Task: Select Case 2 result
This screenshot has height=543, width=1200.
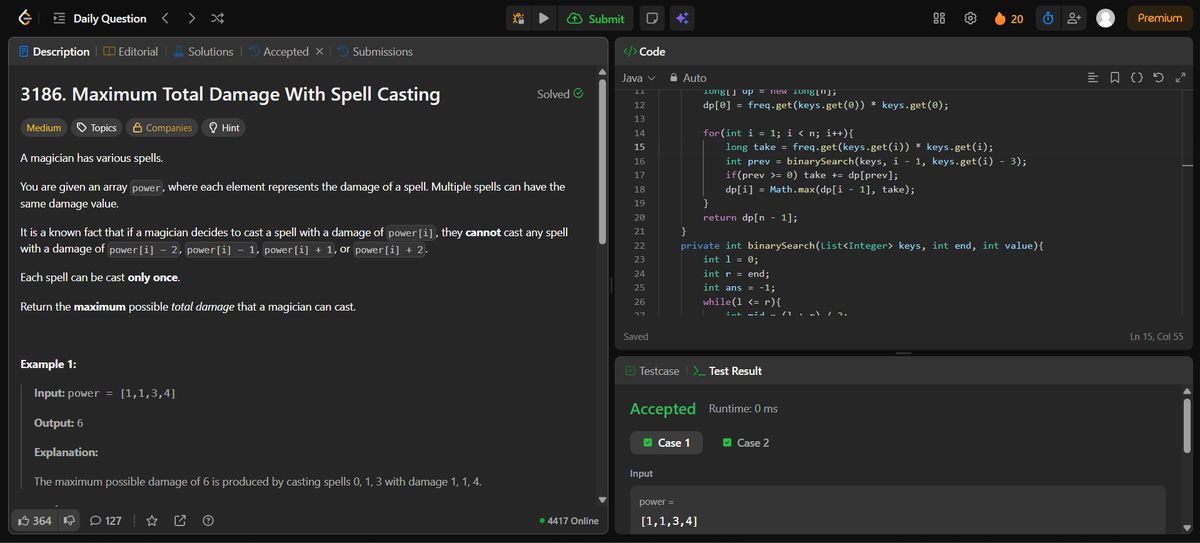Action: point(746,443)
